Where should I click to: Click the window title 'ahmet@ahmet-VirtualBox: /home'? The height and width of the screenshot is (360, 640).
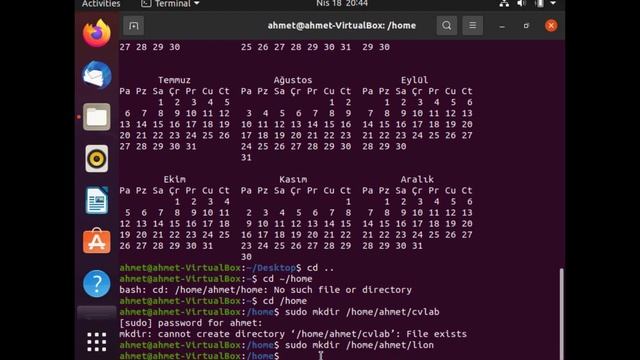[342, 26]
